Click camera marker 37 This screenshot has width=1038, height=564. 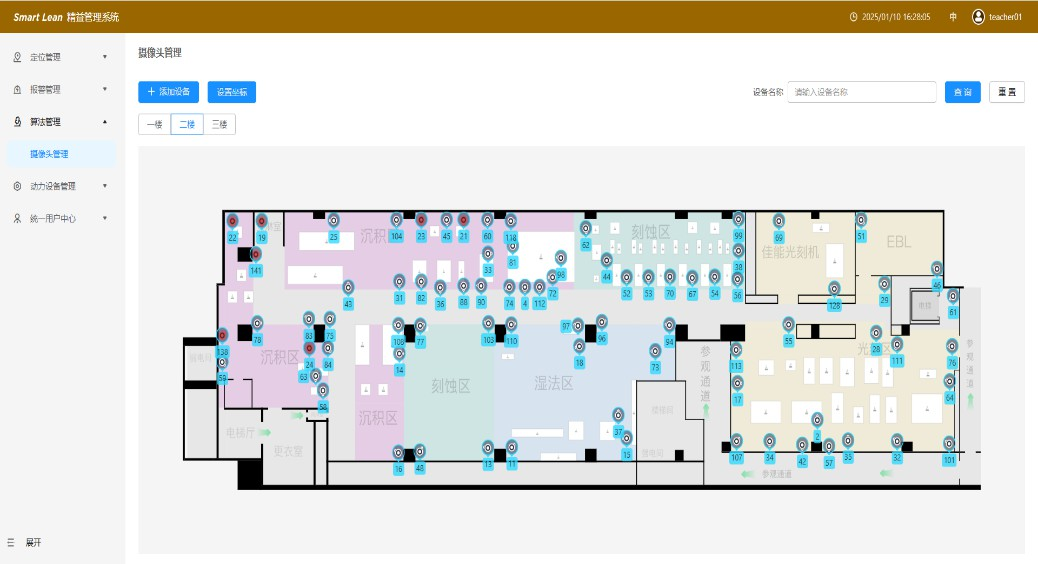point(618,416)
